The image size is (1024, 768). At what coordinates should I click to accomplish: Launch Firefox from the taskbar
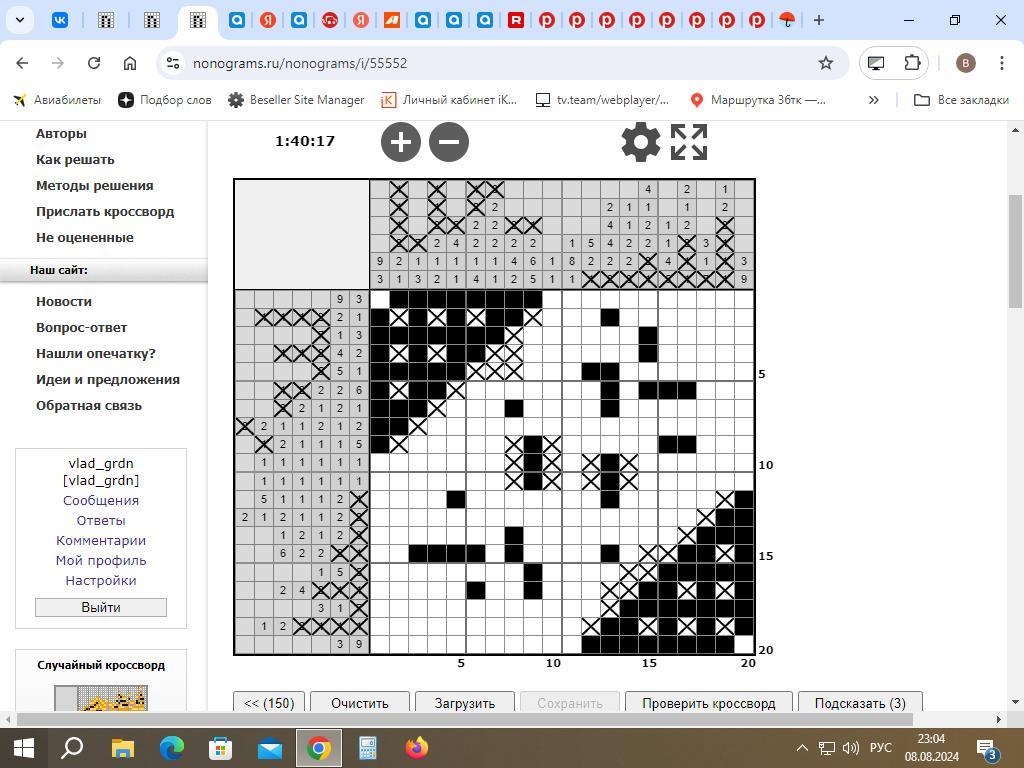(x=417, y=747)
